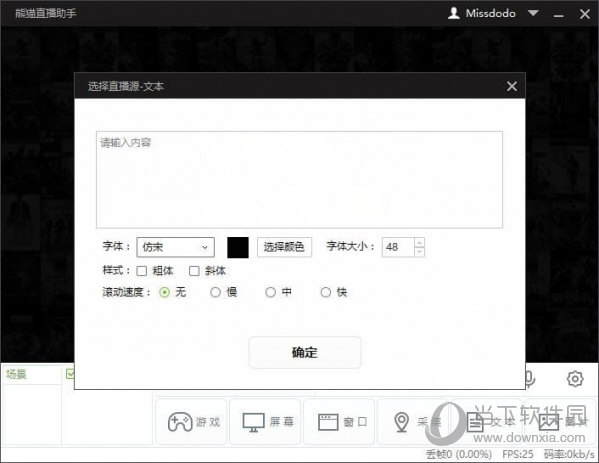Add 窗口 window source

coord(339,422)
